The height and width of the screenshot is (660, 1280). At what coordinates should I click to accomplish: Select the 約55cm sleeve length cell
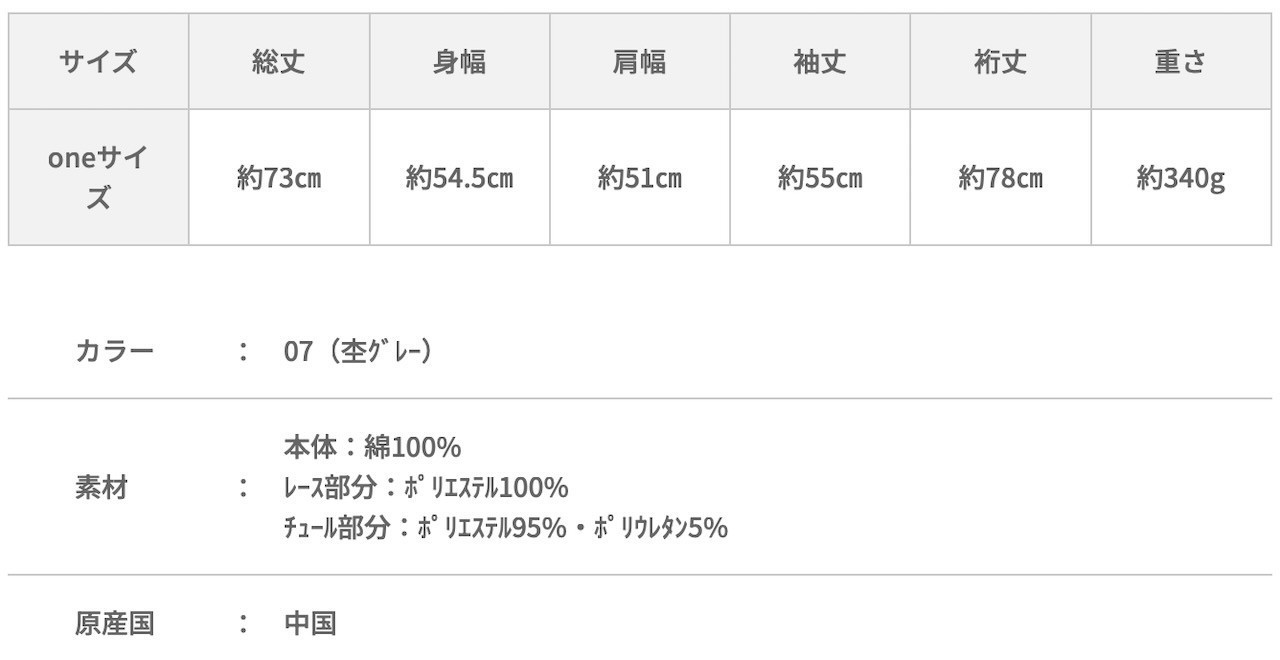[819, 178]
